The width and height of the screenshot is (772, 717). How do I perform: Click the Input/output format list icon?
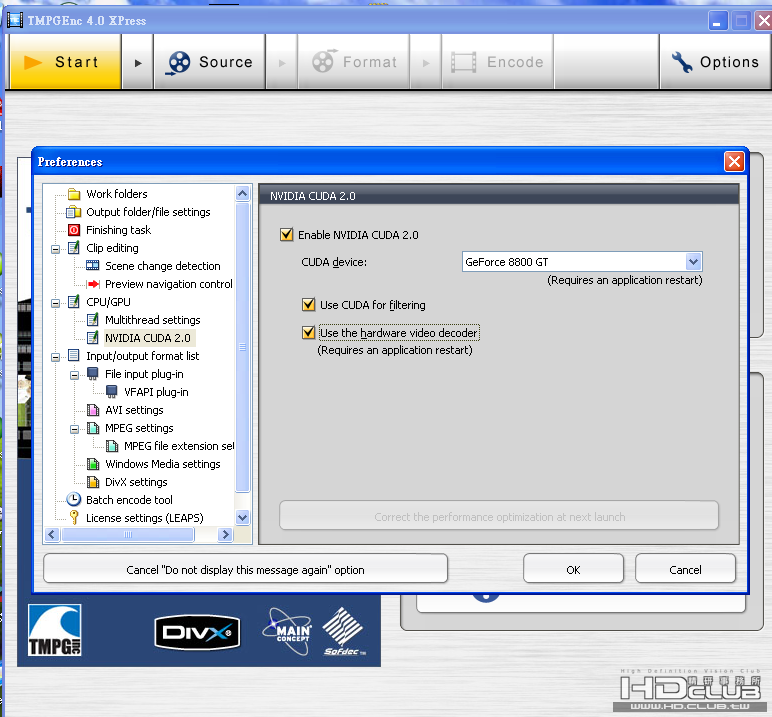point(74,356)
